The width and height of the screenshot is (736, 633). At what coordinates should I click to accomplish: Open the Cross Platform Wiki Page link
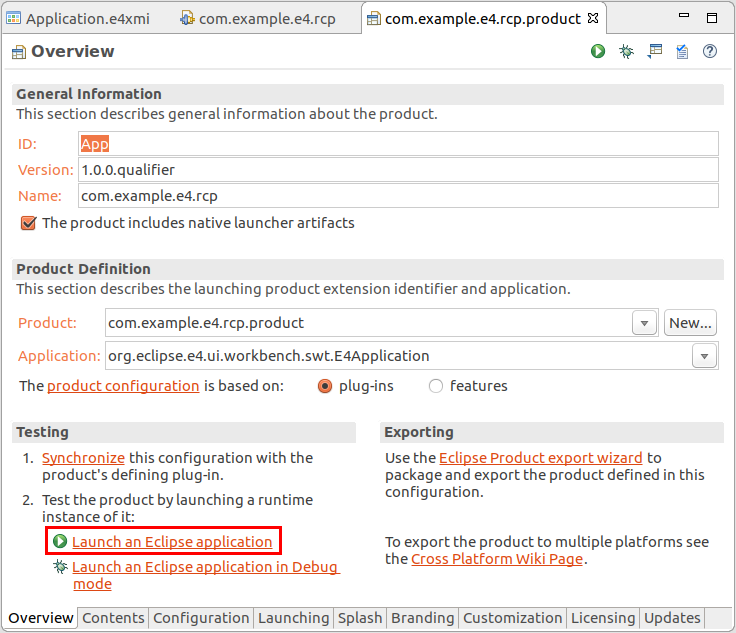[x=497, y=559]
